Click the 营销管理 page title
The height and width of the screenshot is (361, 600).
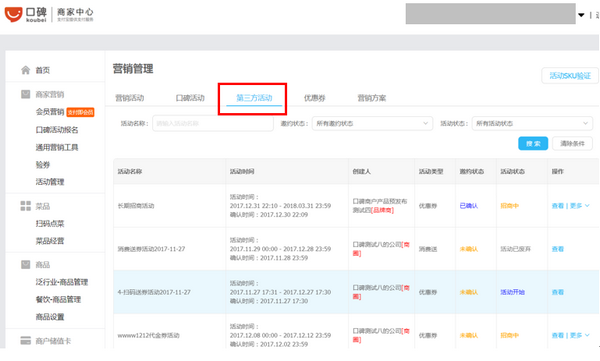point(133,69)
